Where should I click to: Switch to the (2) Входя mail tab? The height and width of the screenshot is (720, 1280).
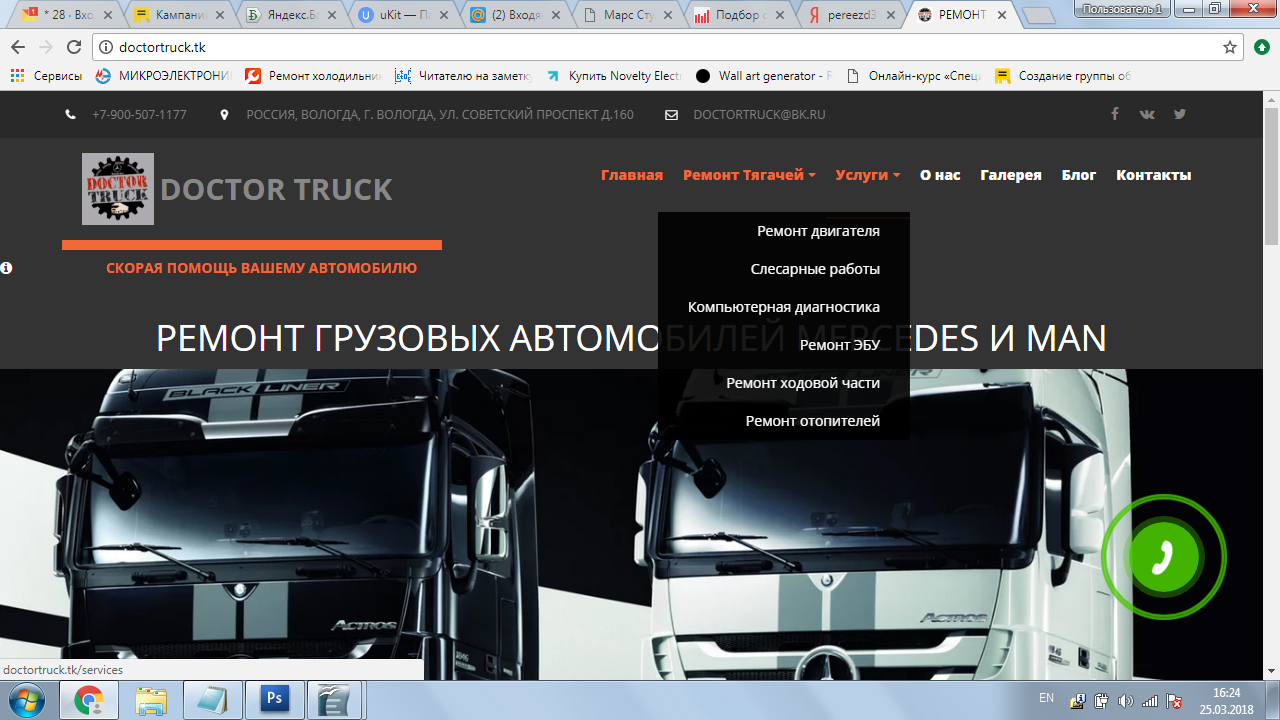tap(517, 14)
